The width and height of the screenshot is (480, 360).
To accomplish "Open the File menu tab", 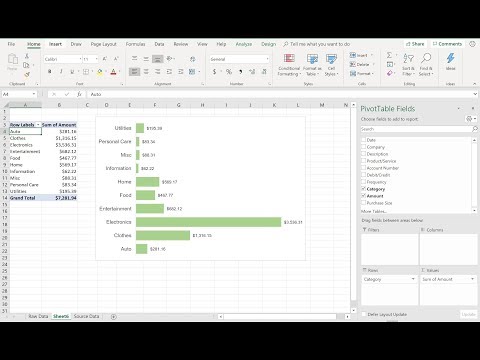I will (x=11, y=44).
